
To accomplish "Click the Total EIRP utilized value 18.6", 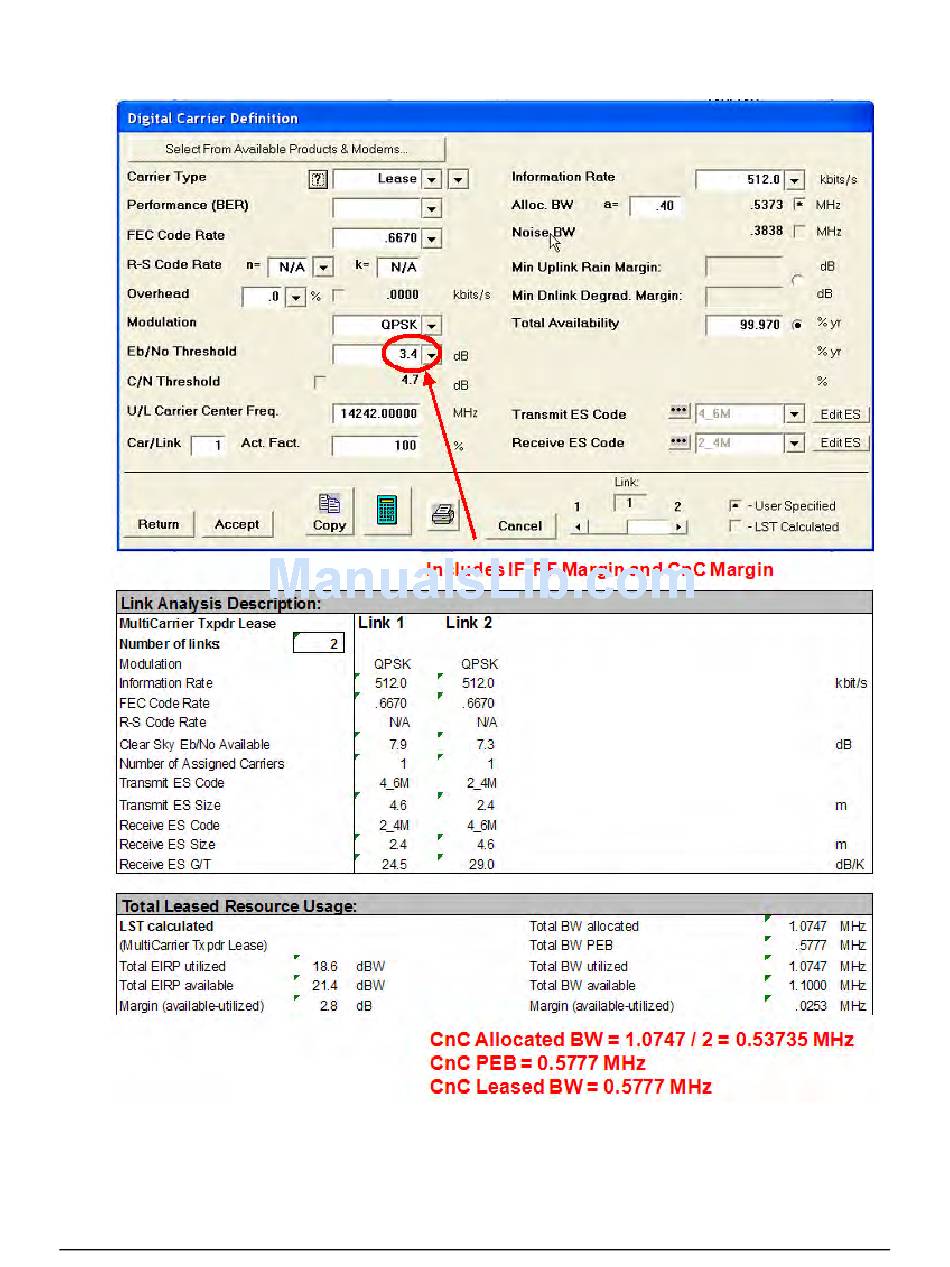I will click(325, 966).
